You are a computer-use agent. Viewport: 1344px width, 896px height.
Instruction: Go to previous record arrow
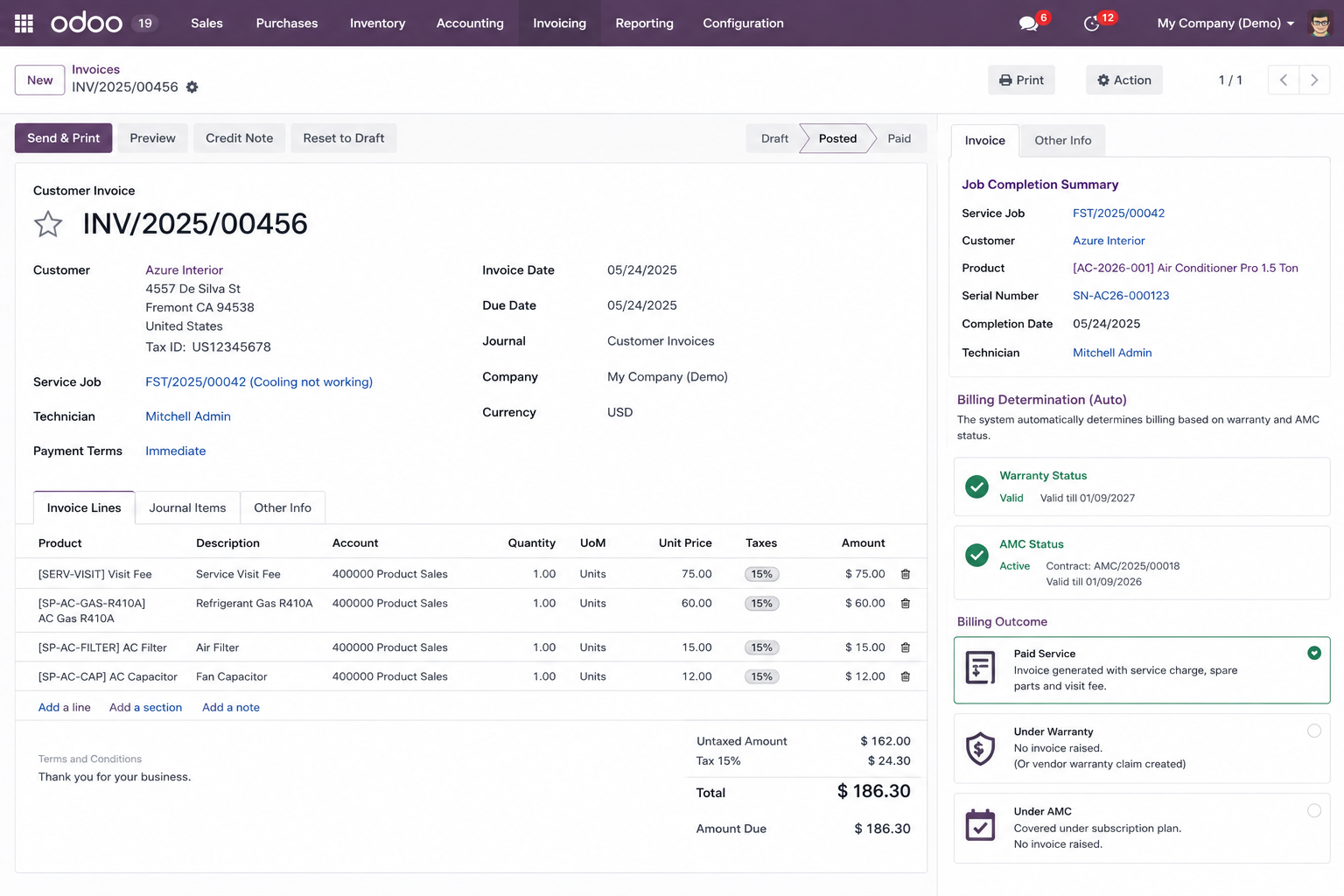[x=1283, y=80]
